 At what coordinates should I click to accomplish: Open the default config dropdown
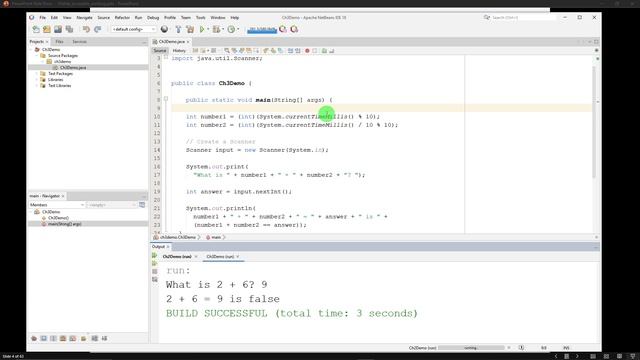[133, 29]
